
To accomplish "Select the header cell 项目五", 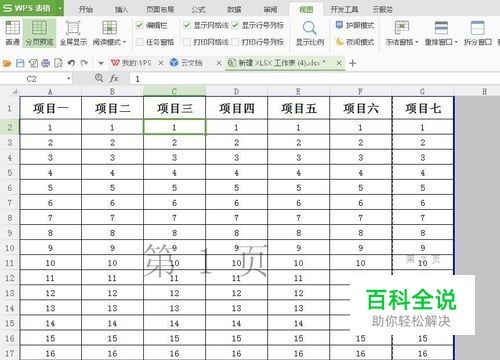I will (x=299, y=108).
